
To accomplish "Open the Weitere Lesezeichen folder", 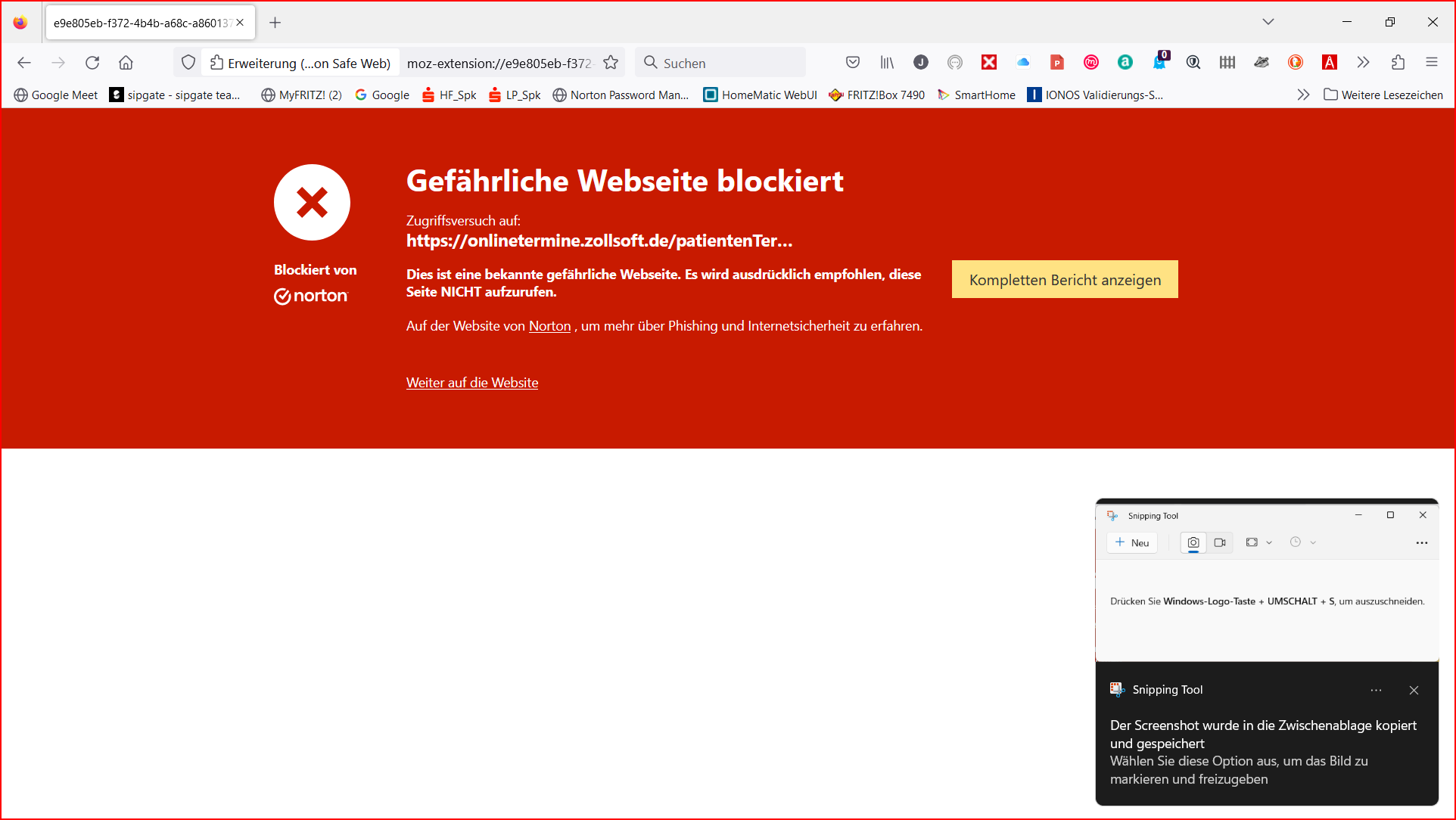I will 1383,95.
